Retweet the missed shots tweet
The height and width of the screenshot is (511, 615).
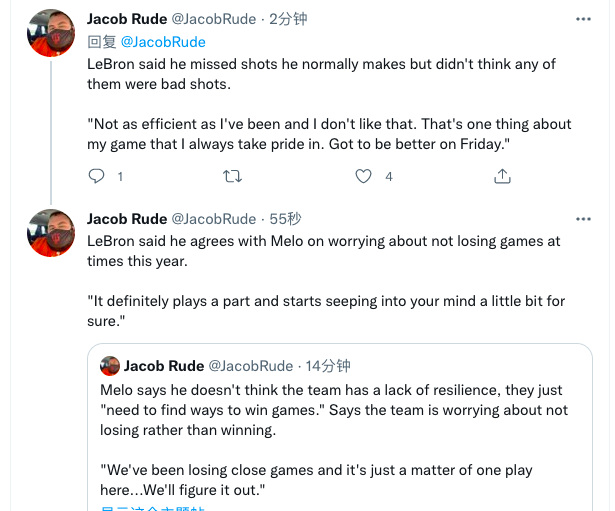231,176
